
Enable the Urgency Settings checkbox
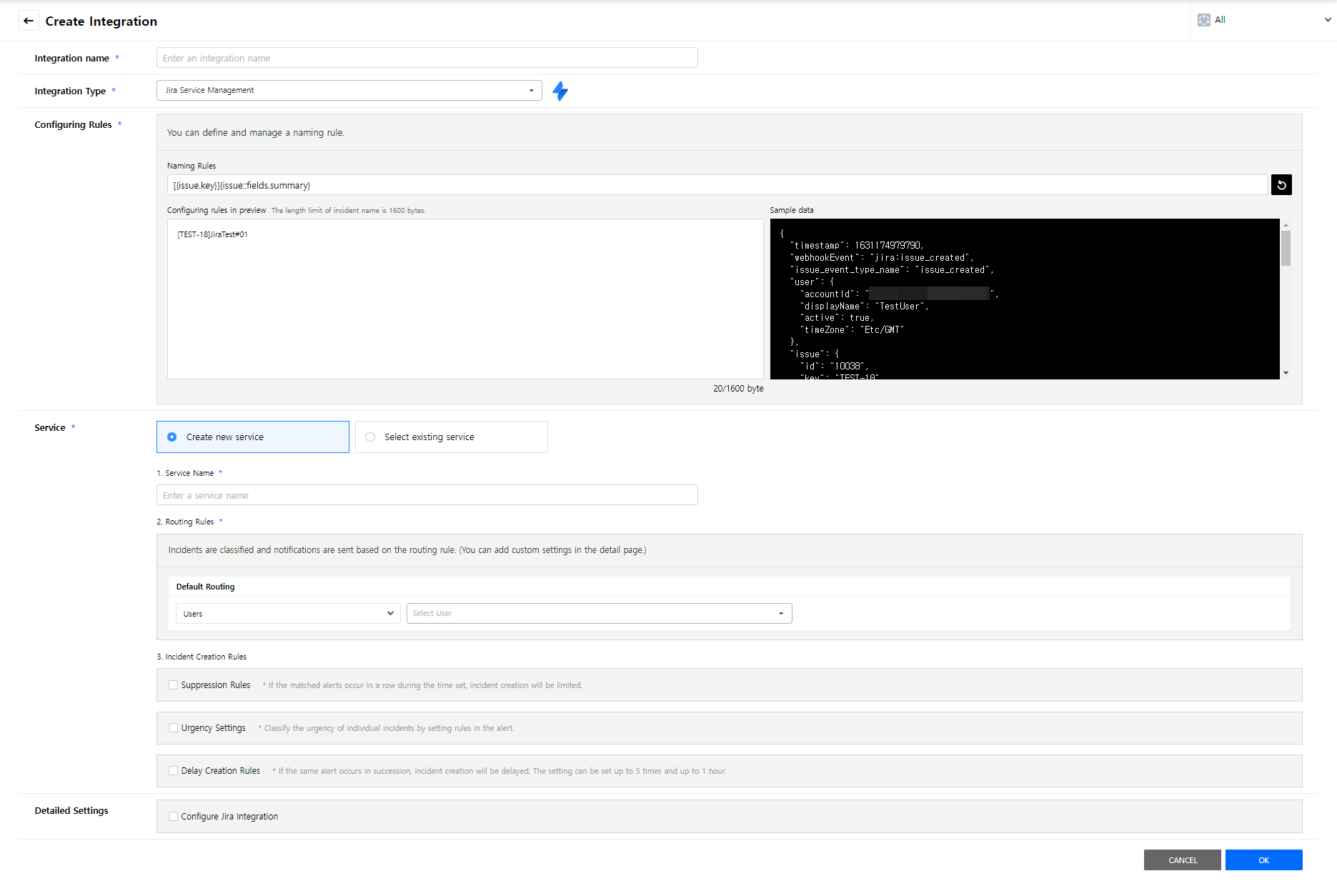pyautogui.click(x=173, y=727)
